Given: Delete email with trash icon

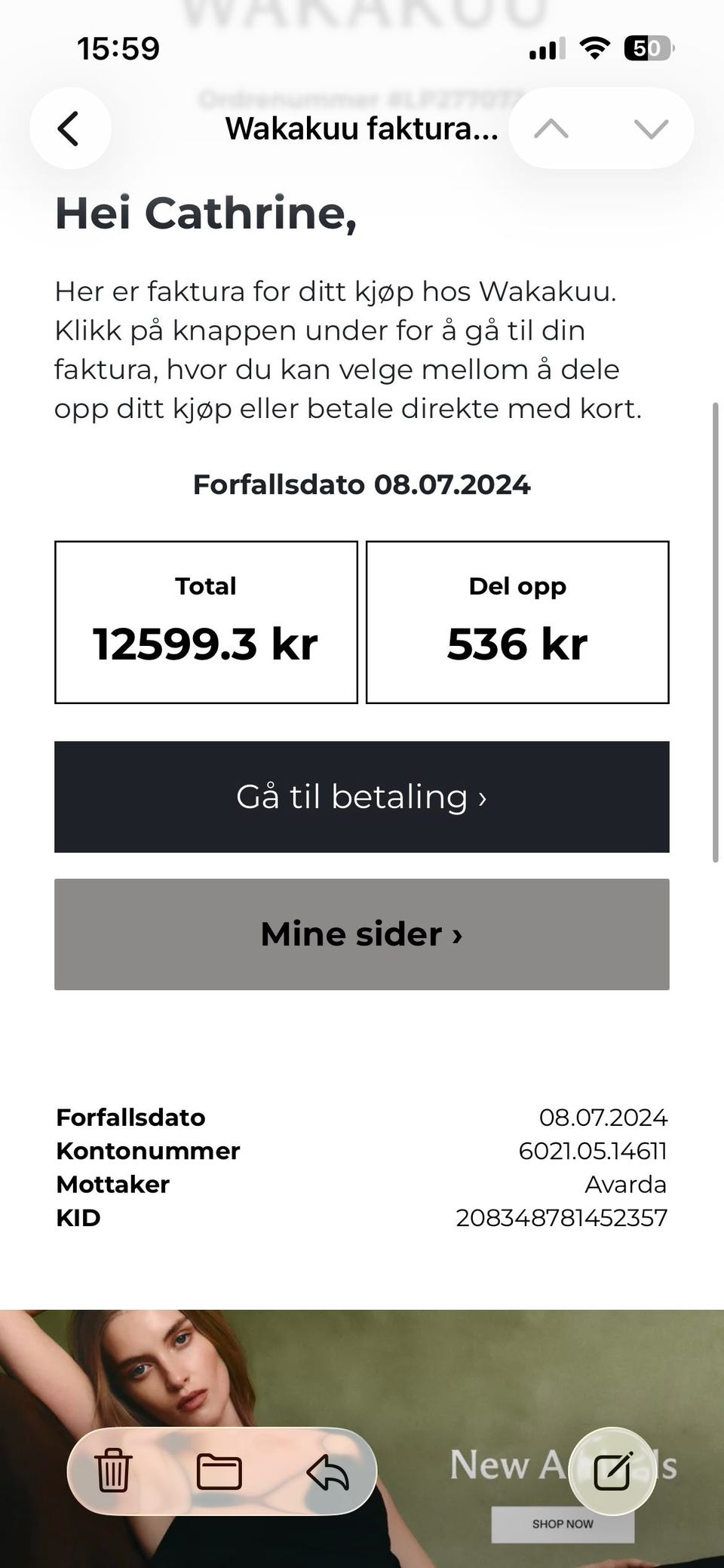Looking at the screenshot, I should click(113, 1471).
